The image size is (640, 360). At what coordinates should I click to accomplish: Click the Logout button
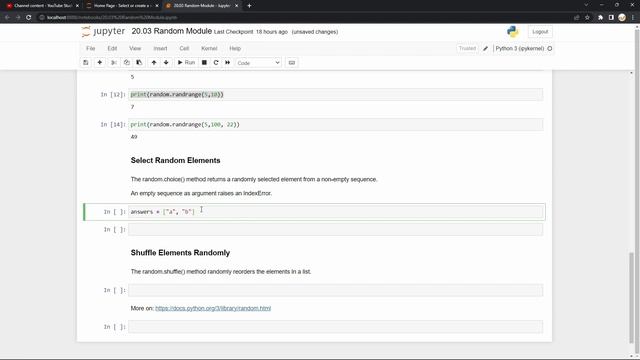[540, 32]
